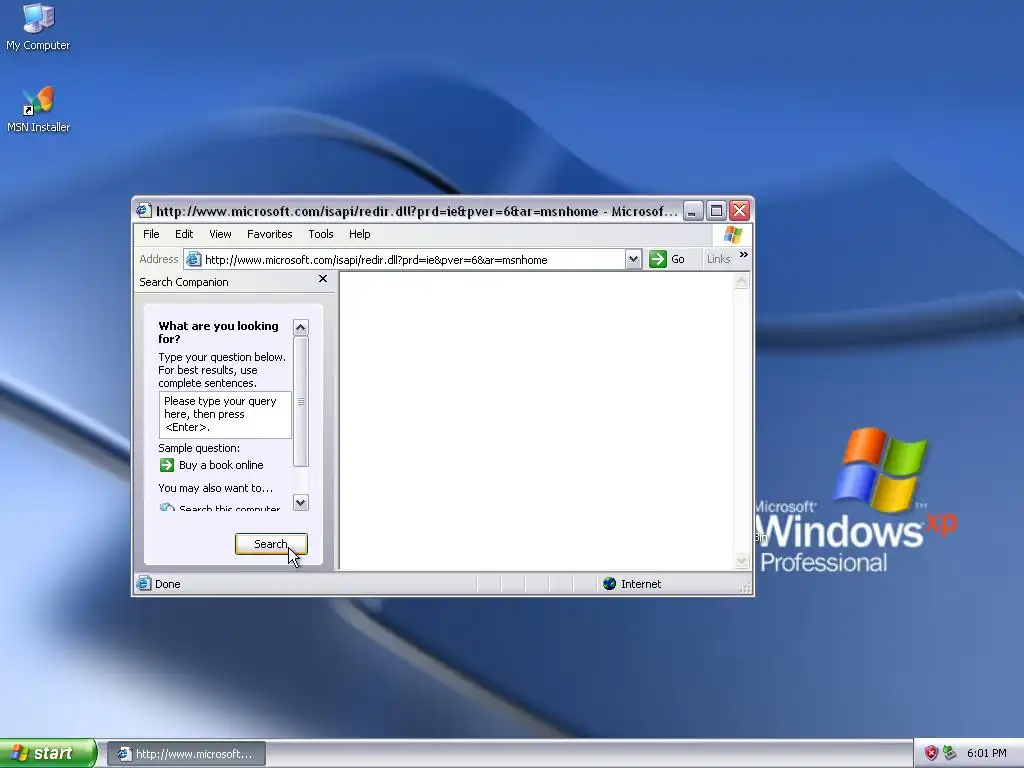Viewport: 1024px width, 768px height.
Task: Click in the search query text box
Action: coord(225,415)
